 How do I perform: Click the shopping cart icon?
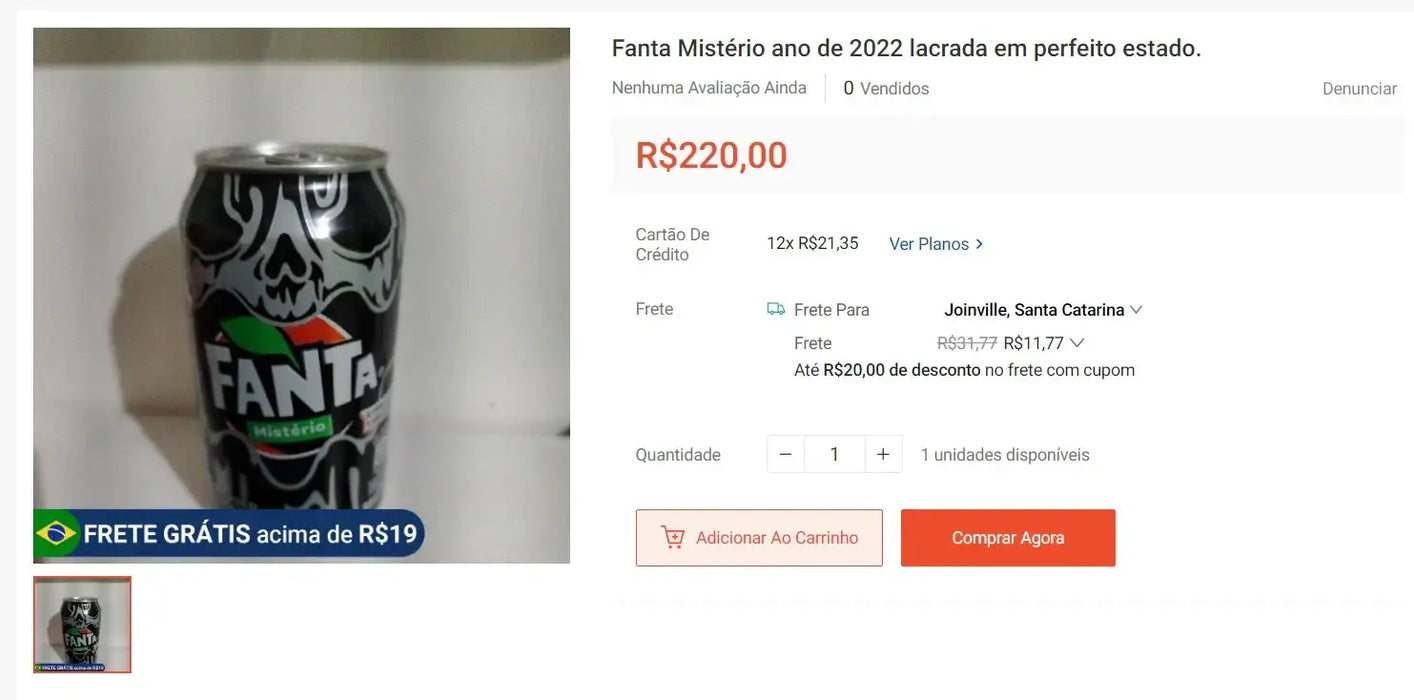[x=673, y=538]
